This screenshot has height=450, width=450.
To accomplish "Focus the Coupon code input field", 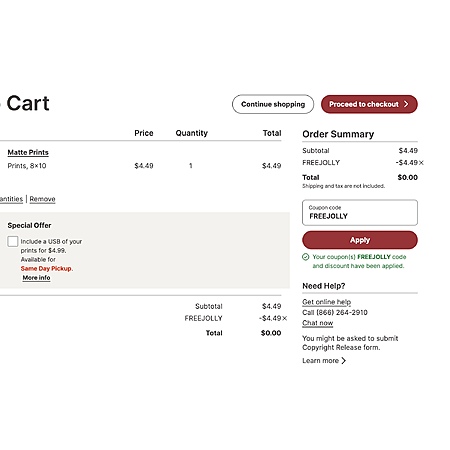I will (x=360, y=213).
